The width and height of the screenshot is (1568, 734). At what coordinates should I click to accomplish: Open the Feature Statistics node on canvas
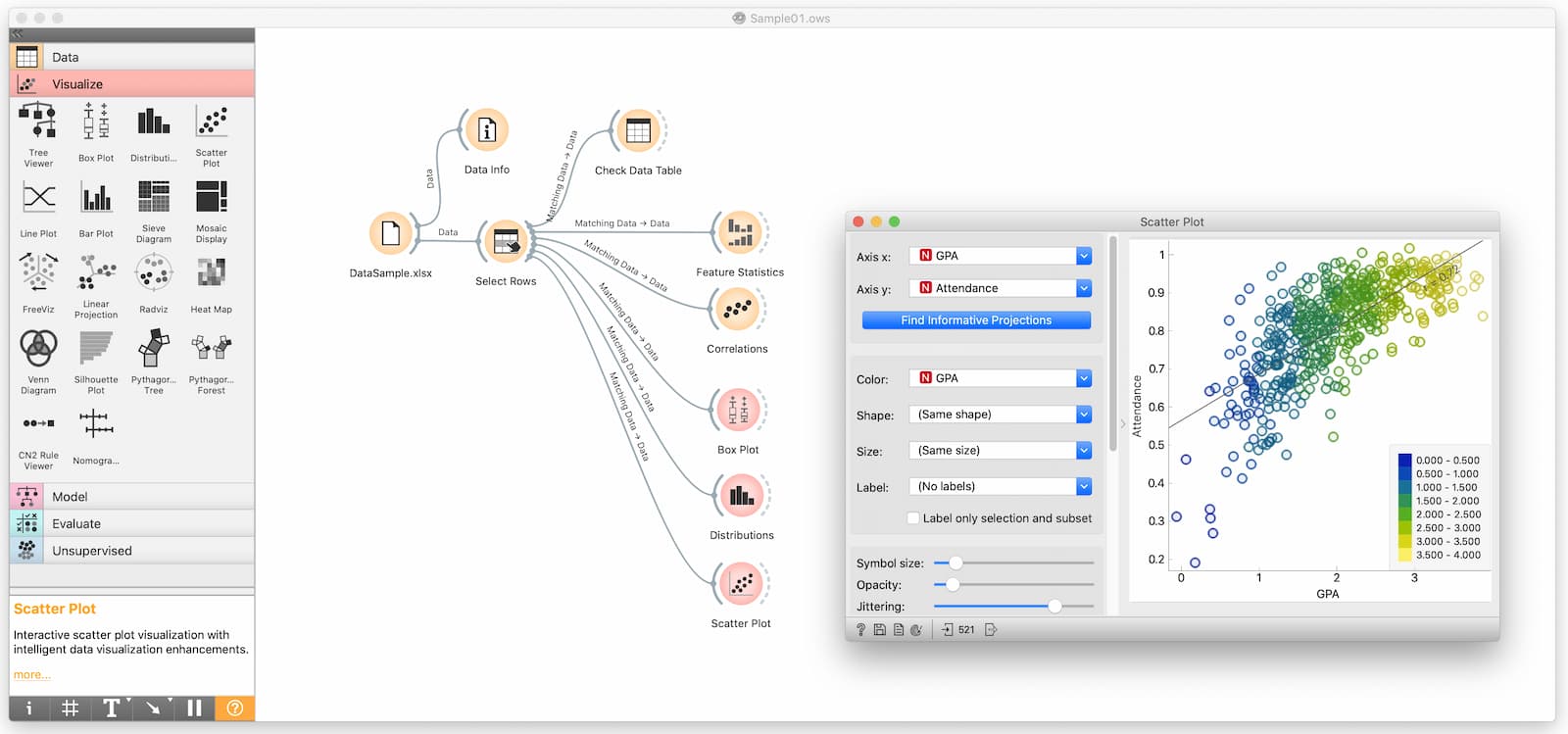(740, 233)
